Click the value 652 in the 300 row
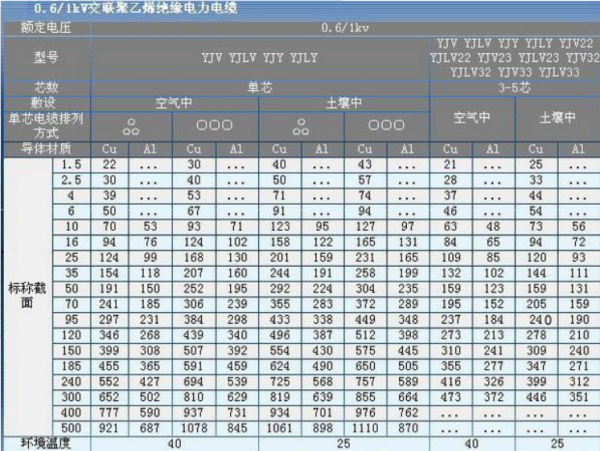 tap(109, 397)
